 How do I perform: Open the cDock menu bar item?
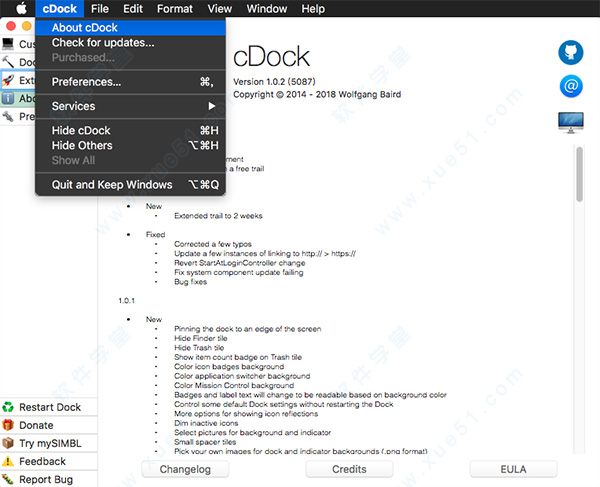59,8
